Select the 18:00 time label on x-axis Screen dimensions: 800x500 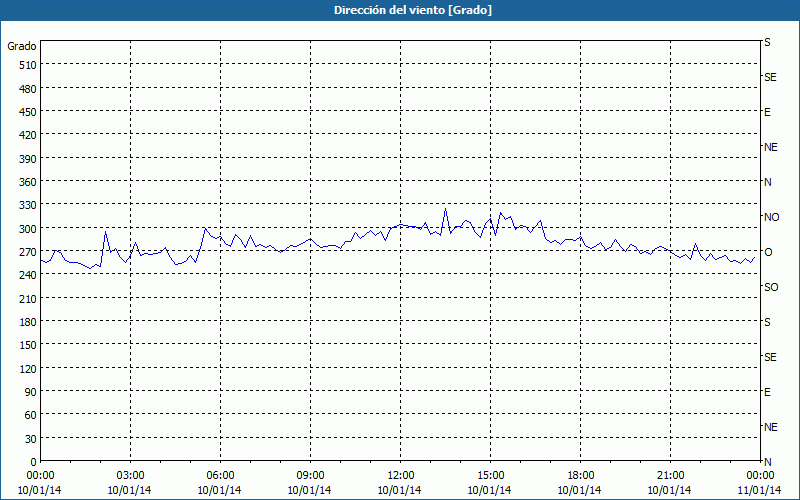pos(580,476)
